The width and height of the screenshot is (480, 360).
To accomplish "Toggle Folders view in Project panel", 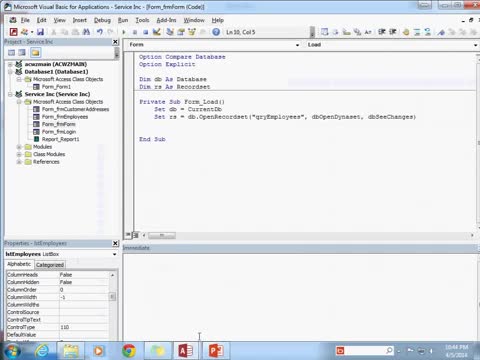I will 35,52.
